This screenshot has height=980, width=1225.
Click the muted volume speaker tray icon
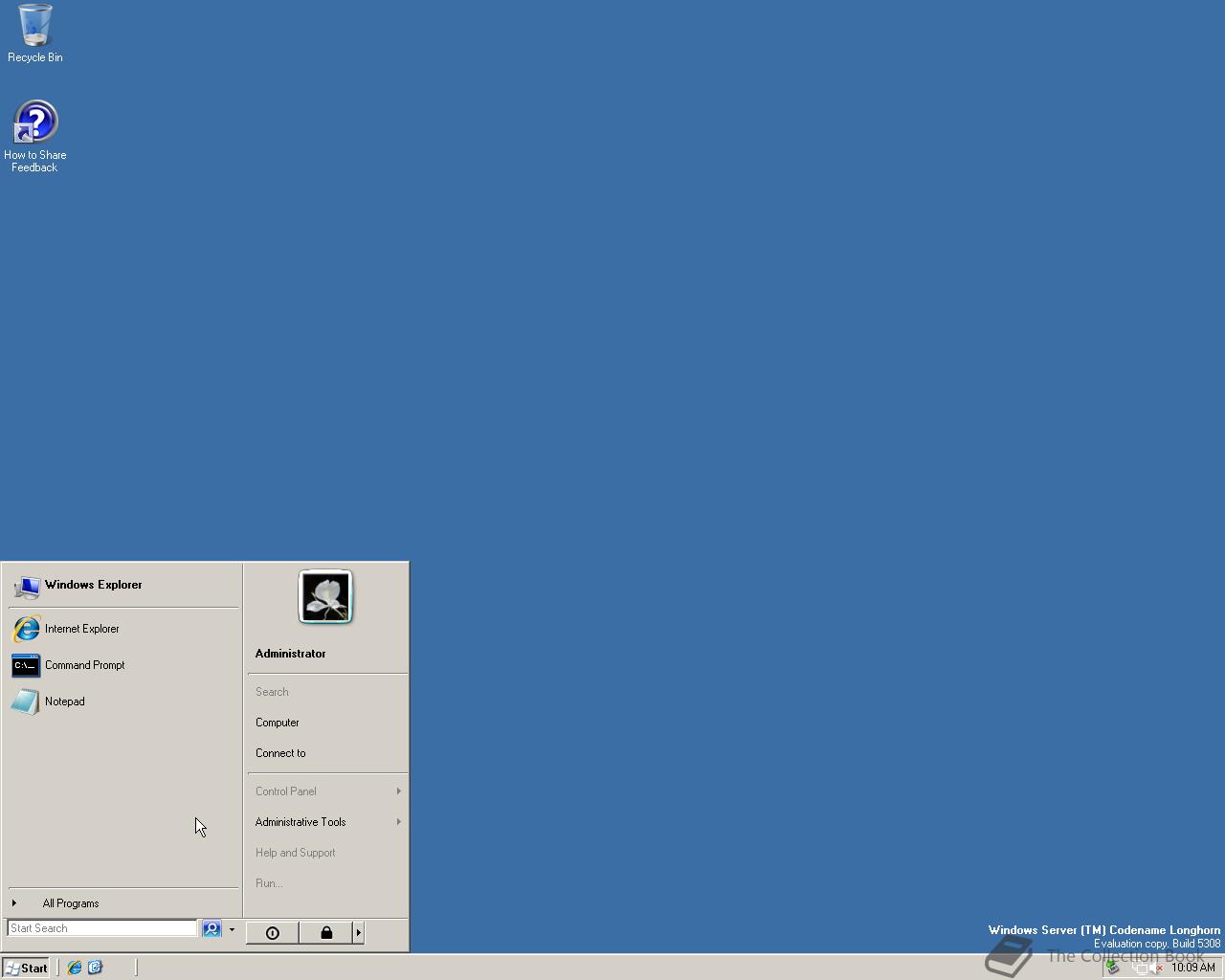1156,969
